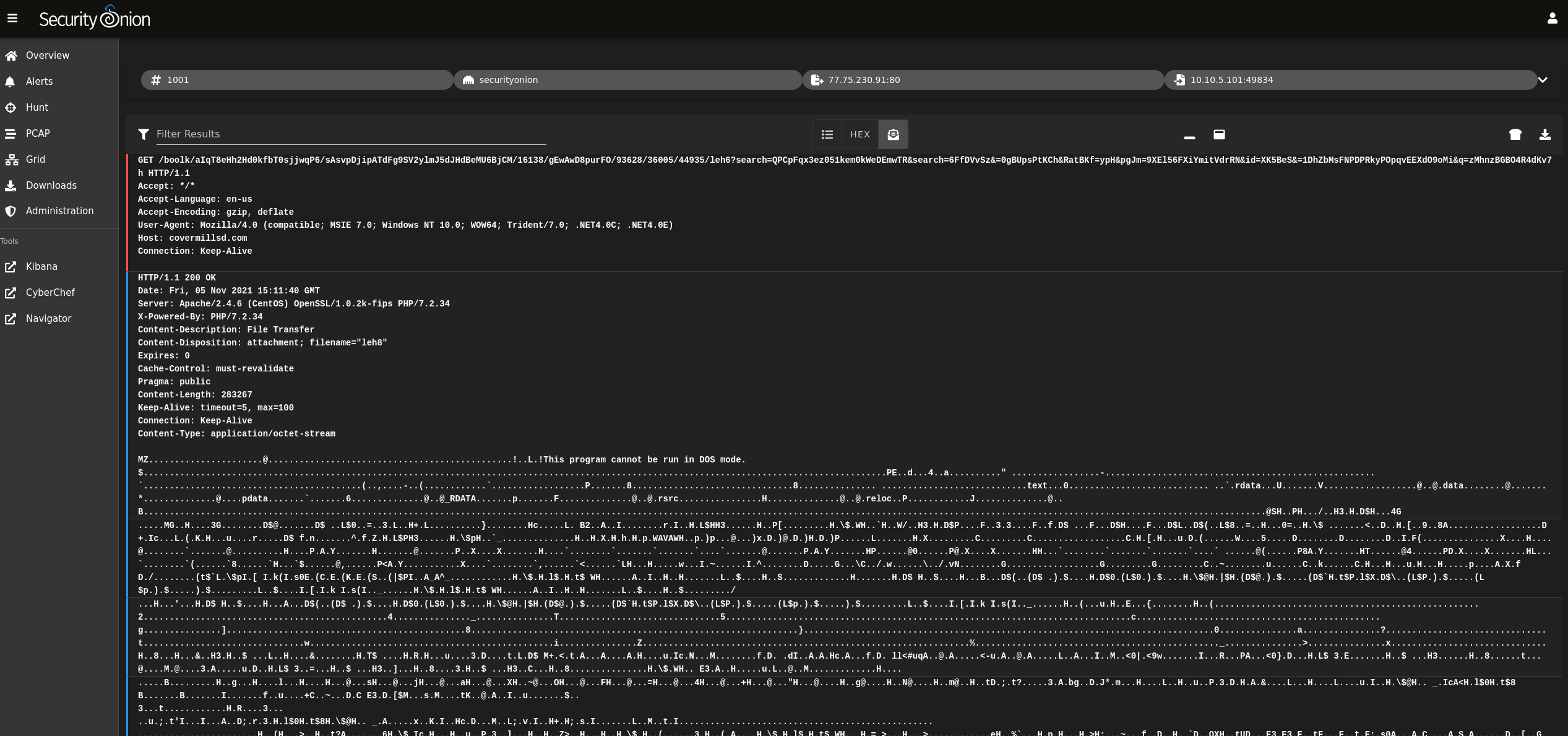Focus the Filter Results input
The height and width of the screenshot is (736, 1568).
(351, 134)
